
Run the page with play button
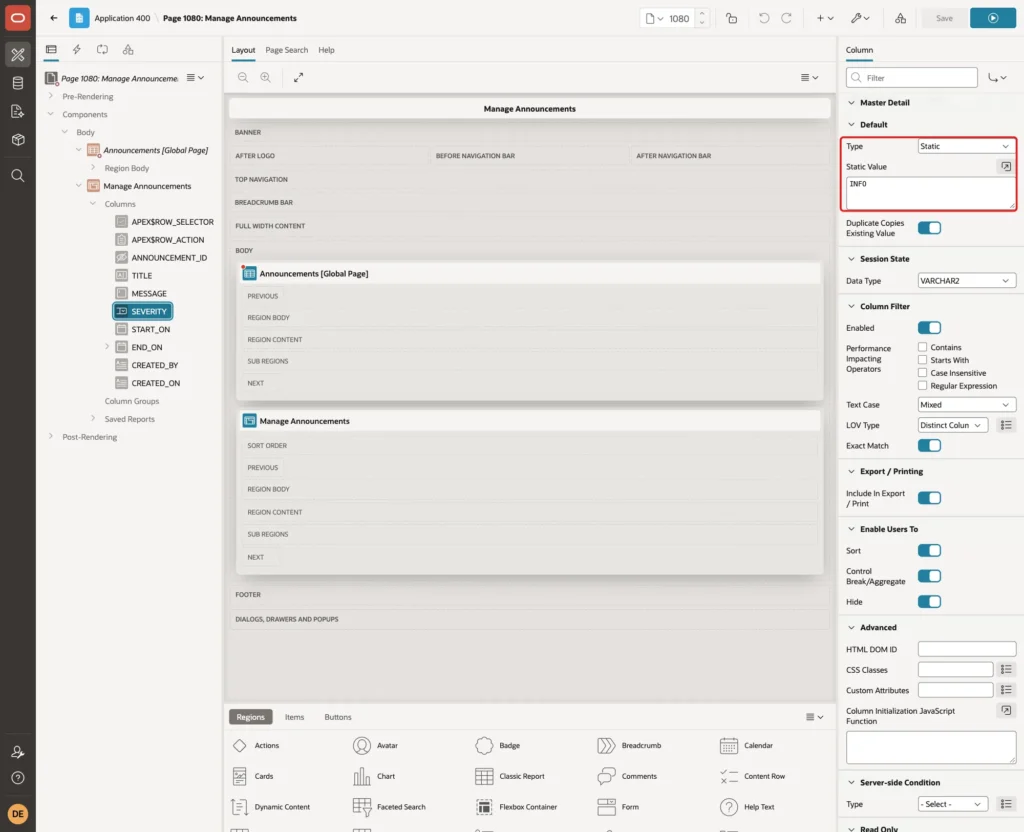point(992,18)
